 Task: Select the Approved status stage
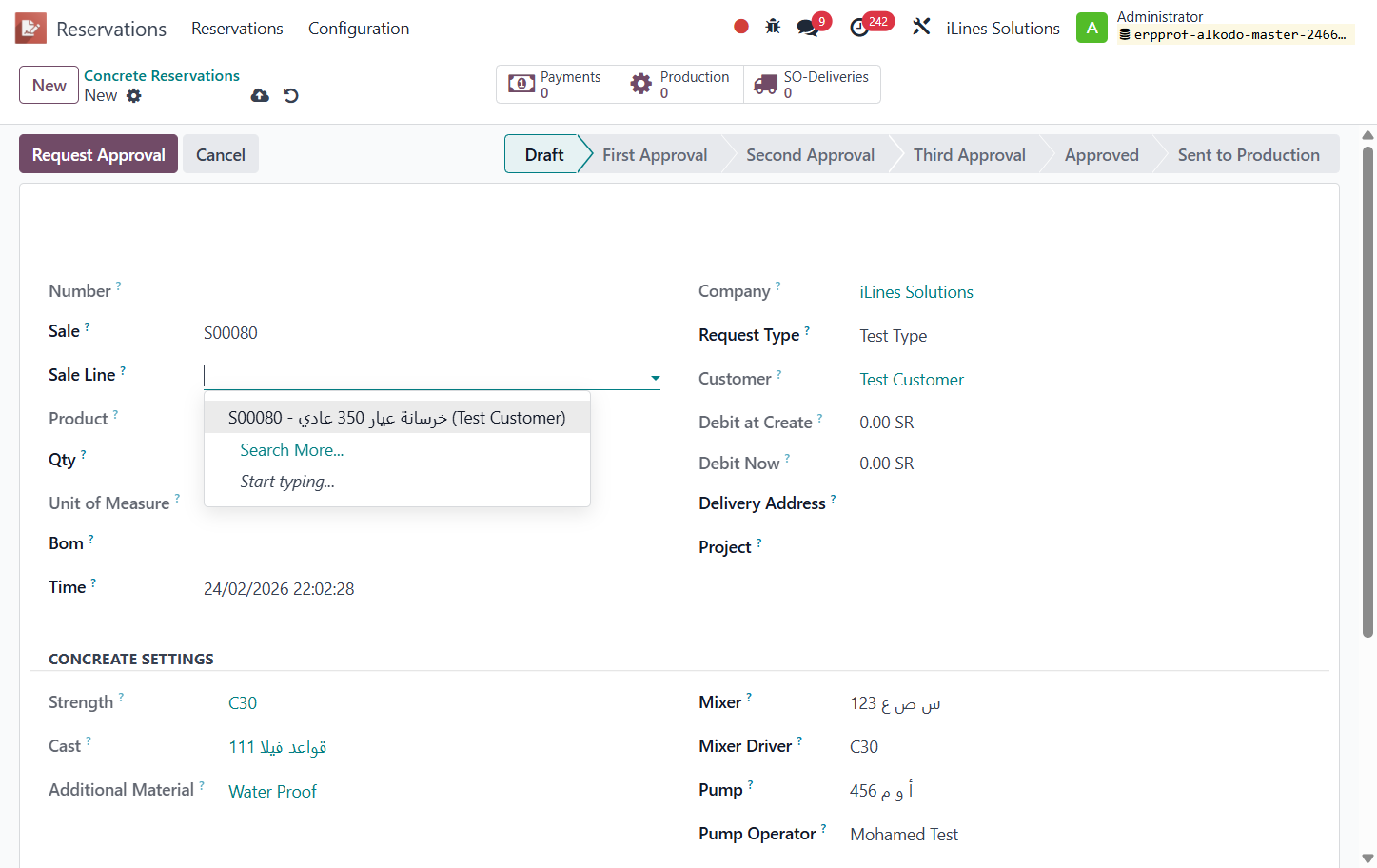click(x=1101, y=154)
